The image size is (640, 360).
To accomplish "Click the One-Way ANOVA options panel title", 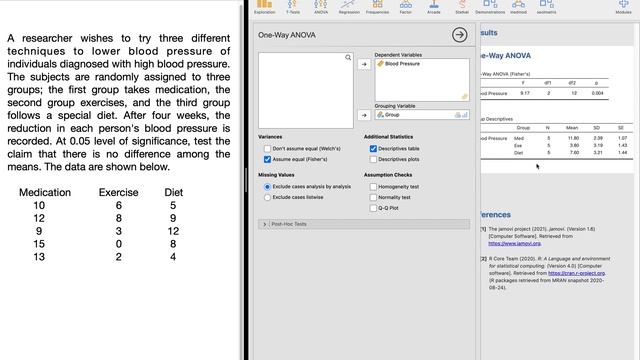I will point(287,35).
